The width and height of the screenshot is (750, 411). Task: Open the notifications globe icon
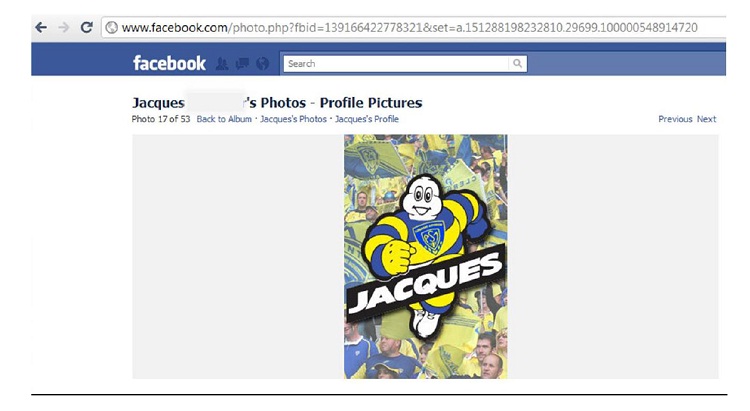(263, 64)
